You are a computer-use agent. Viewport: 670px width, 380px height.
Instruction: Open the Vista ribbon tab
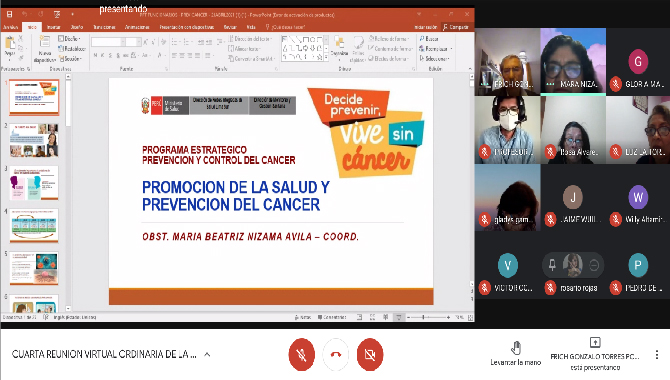(x=251, y=27)
